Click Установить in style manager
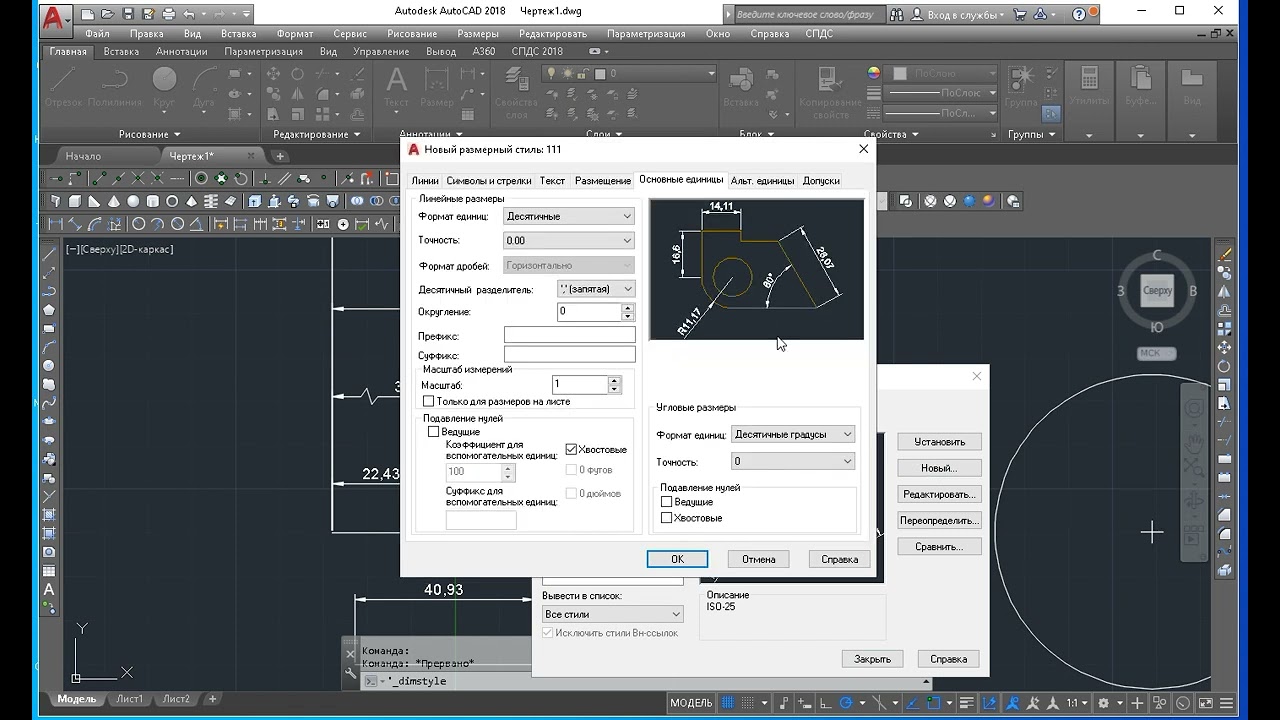The image size is (1280, 720). tap(939, 442)
